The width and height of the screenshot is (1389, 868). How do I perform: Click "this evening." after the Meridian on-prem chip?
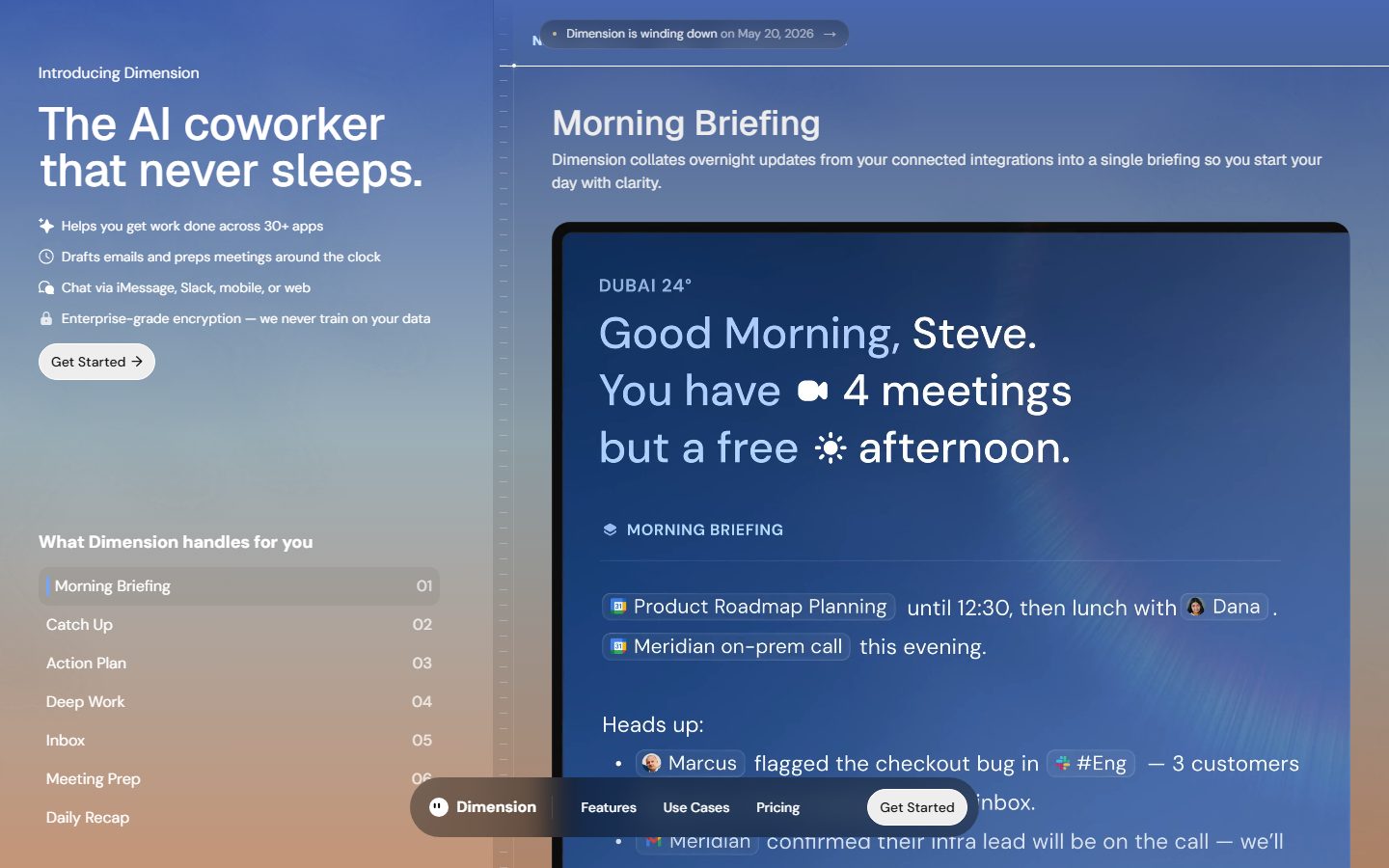pos(923,647)
